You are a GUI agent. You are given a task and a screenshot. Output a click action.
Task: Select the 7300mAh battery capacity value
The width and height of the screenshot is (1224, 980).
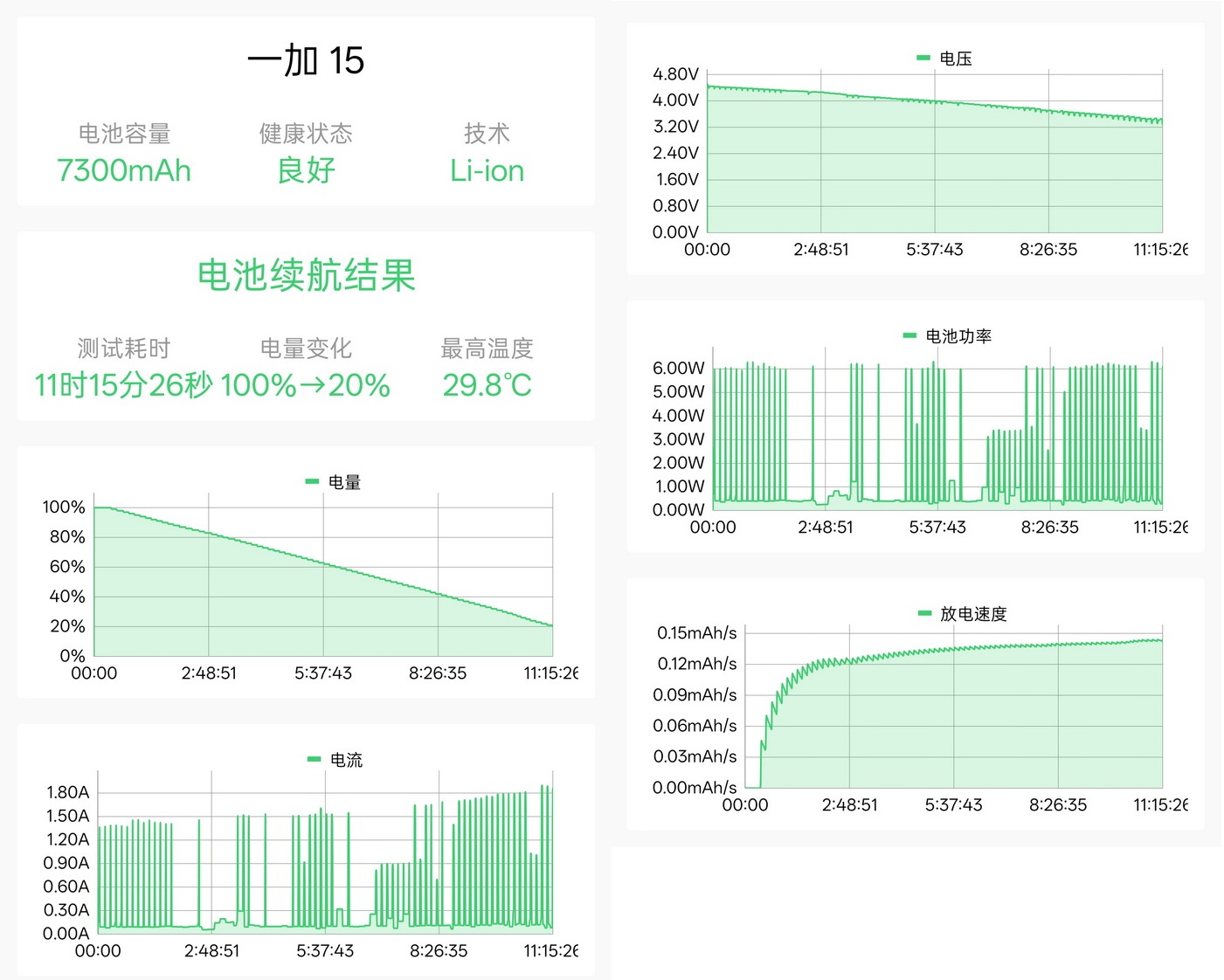point(124,170)
